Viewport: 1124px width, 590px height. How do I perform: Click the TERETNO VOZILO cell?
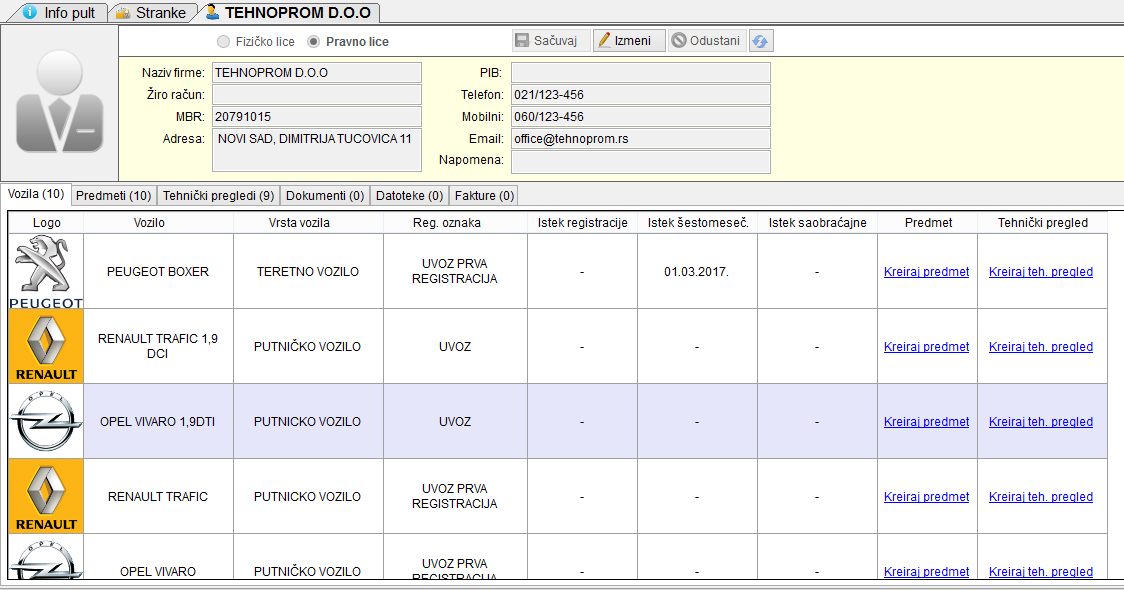(x=308, y=272)
